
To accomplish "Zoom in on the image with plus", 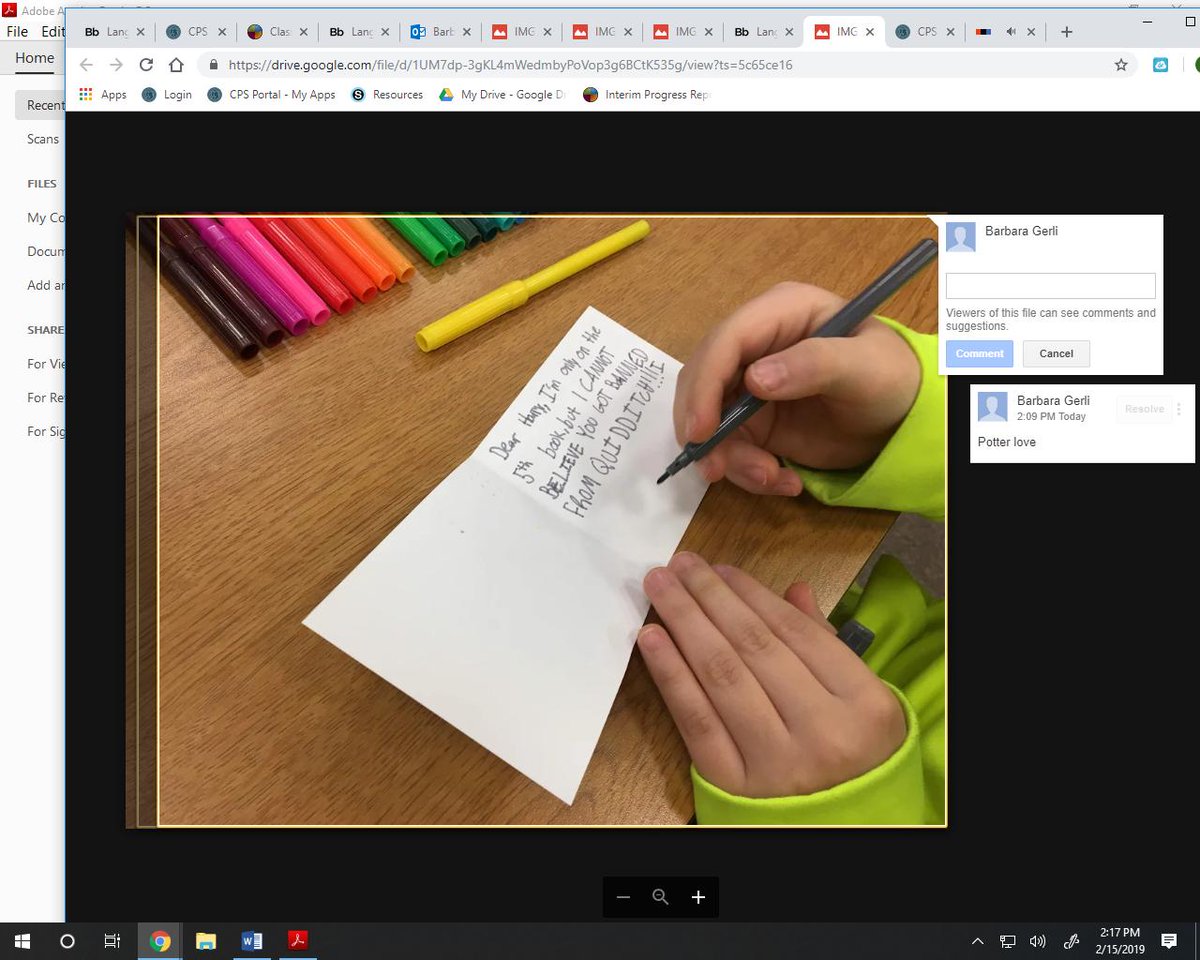I will [698, 897].
